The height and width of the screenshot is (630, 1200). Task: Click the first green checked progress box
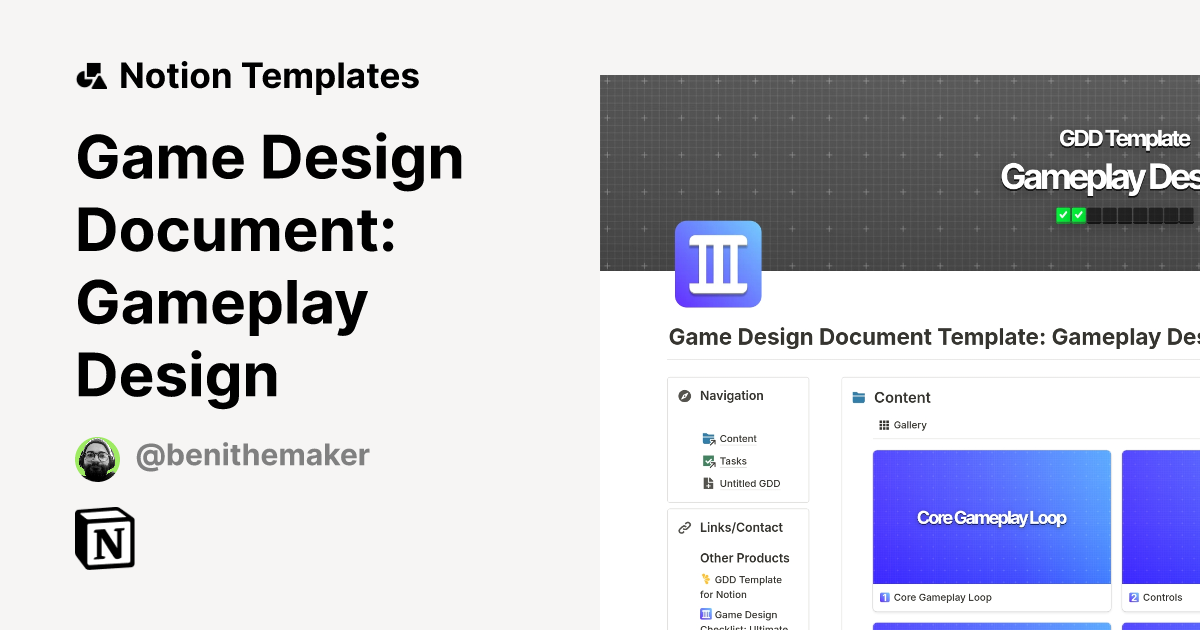click(1063, 214)
